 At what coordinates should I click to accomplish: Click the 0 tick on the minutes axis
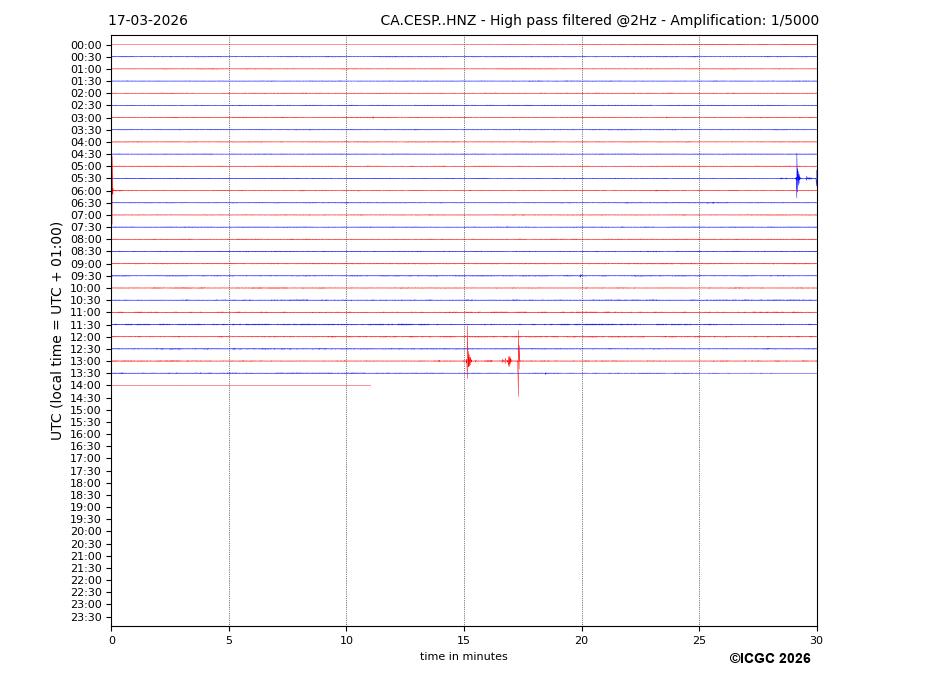(112, 640)
